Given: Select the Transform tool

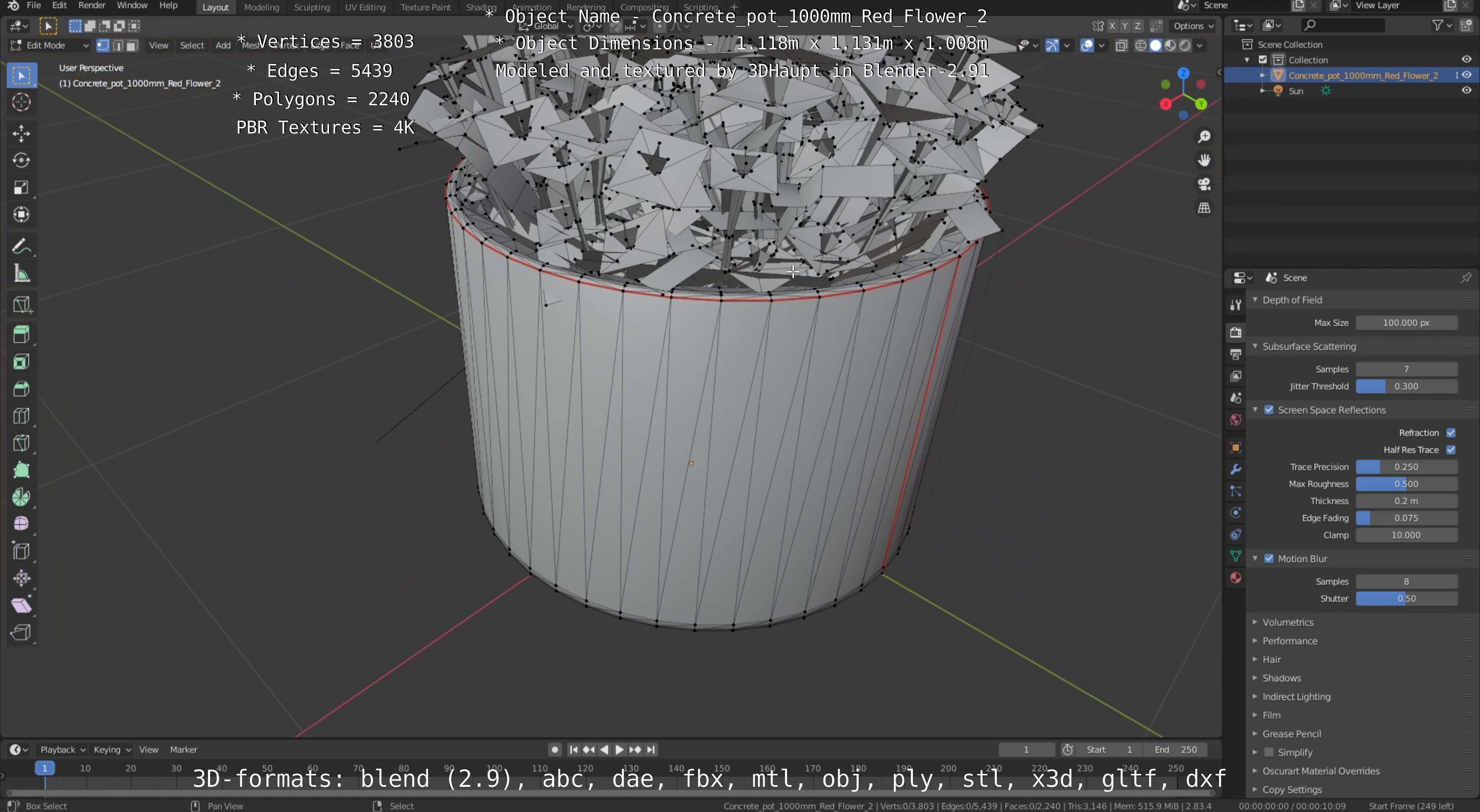Looking at the screenshot, I should [21, 215].
